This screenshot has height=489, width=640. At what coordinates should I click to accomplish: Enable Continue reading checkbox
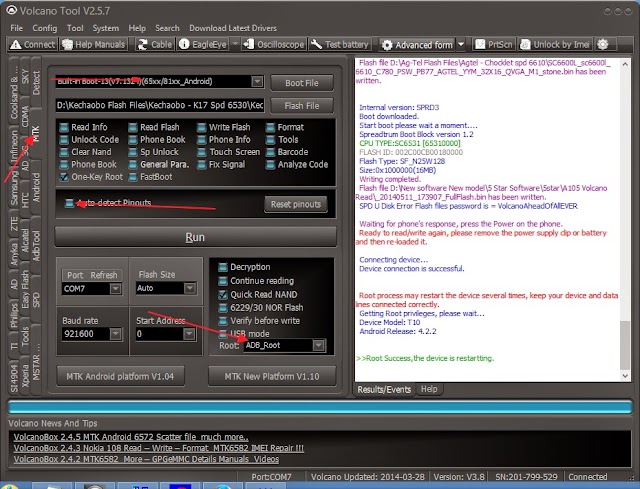tap(223, 281)
